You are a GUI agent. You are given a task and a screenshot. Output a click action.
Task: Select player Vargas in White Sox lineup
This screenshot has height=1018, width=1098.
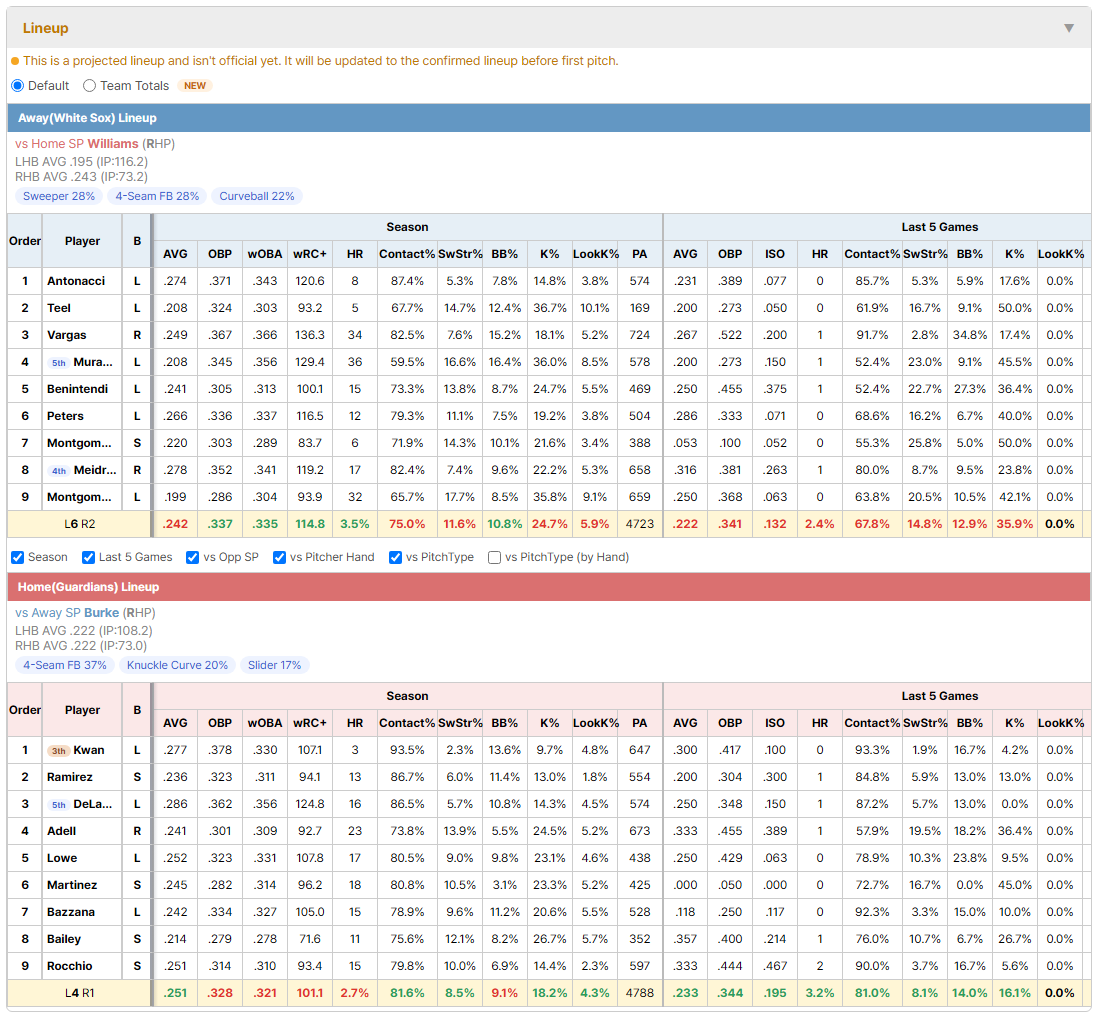pyautogui.click(x=67, y=335)
